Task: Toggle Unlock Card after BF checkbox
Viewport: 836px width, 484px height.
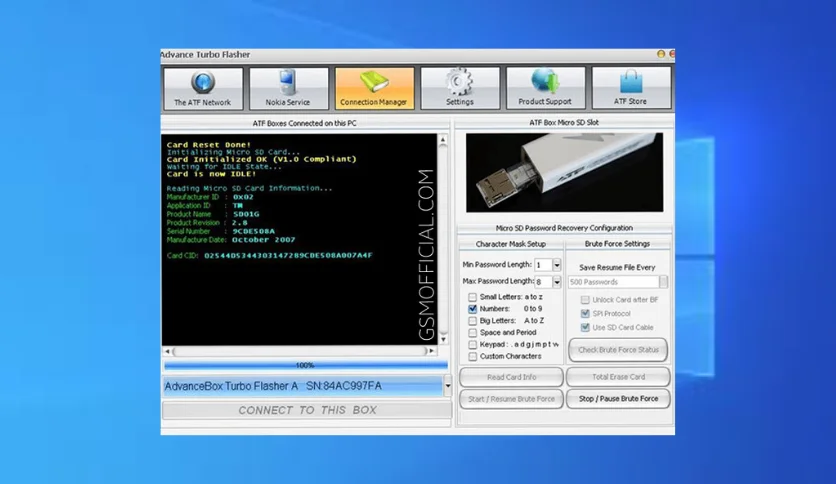Action: 585,300
